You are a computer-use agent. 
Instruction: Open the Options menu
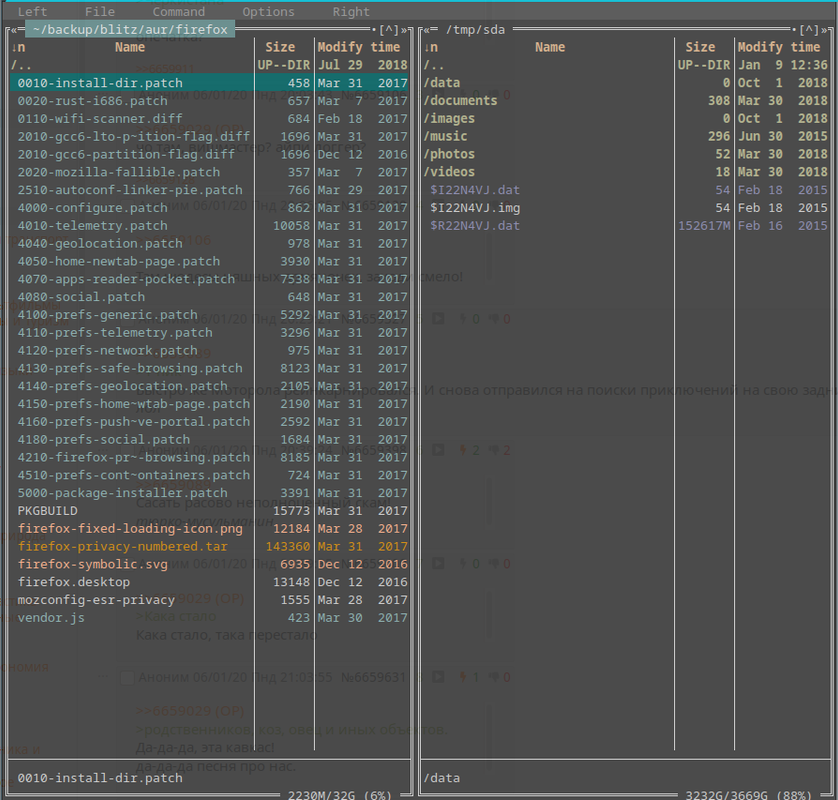coord(268,11)
